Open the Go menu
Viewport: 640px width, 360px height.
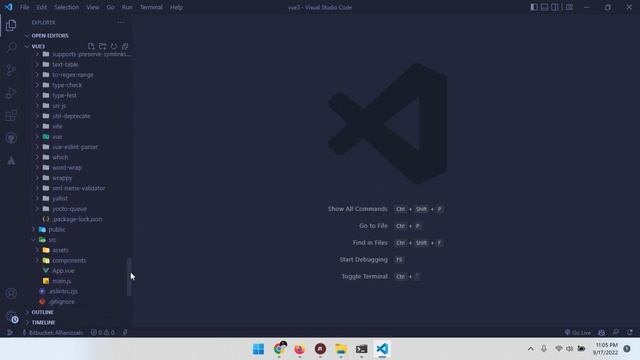click(x=111, y=7)
